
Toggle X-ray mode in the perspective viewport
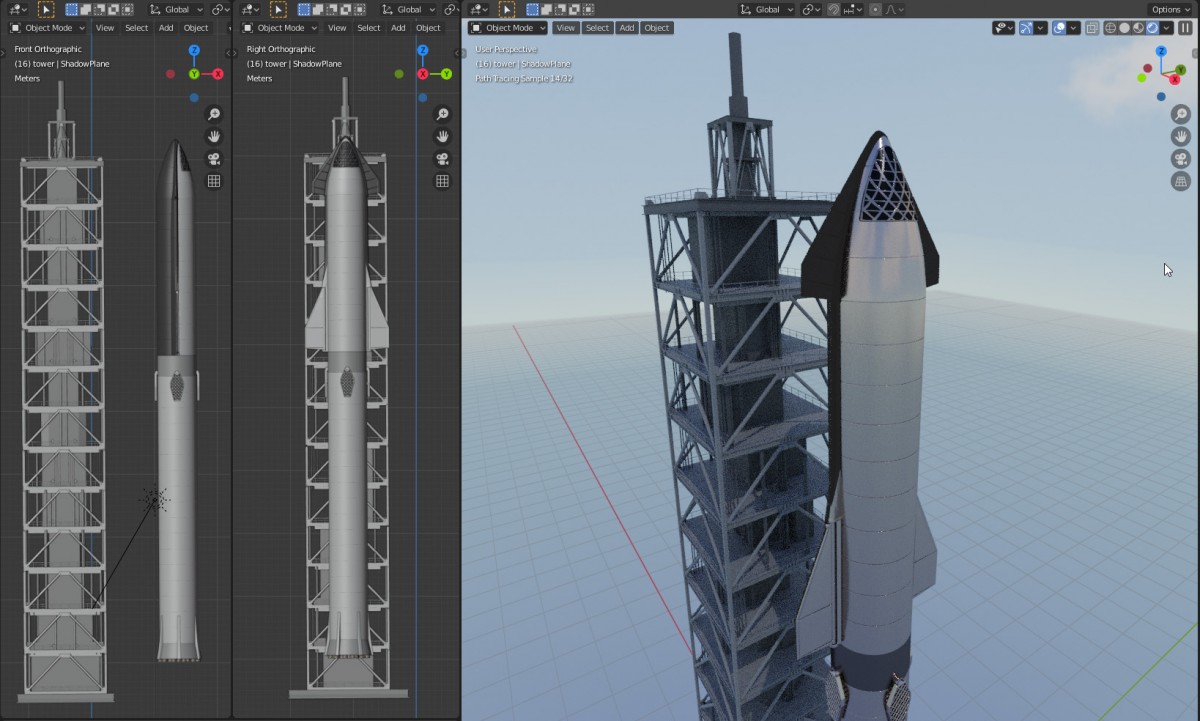pyautogui.click(x=1092, y=28)
